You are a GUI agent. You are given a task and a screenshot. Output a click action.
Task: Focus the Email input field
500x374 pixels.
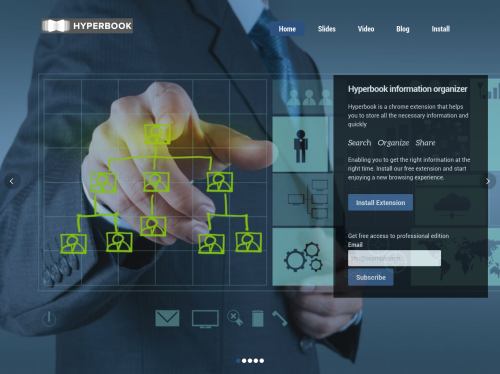click(x=394, y=258)
